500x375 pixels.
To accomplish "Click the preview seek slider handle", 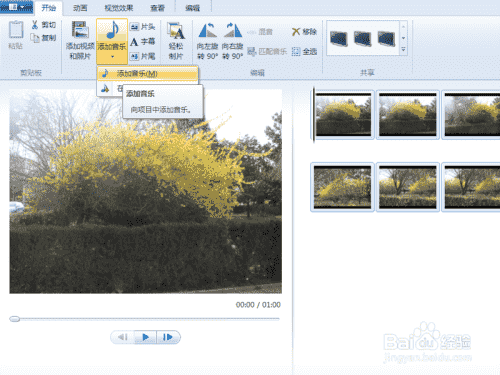I will pyautogui.click(x=14, y=319).
